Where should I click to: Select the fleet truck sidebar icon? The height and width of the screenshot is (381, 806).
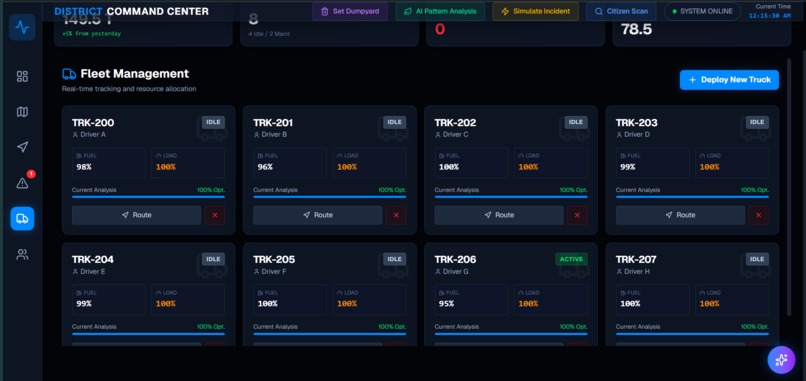pyautogui.click(x=22, y=219)
